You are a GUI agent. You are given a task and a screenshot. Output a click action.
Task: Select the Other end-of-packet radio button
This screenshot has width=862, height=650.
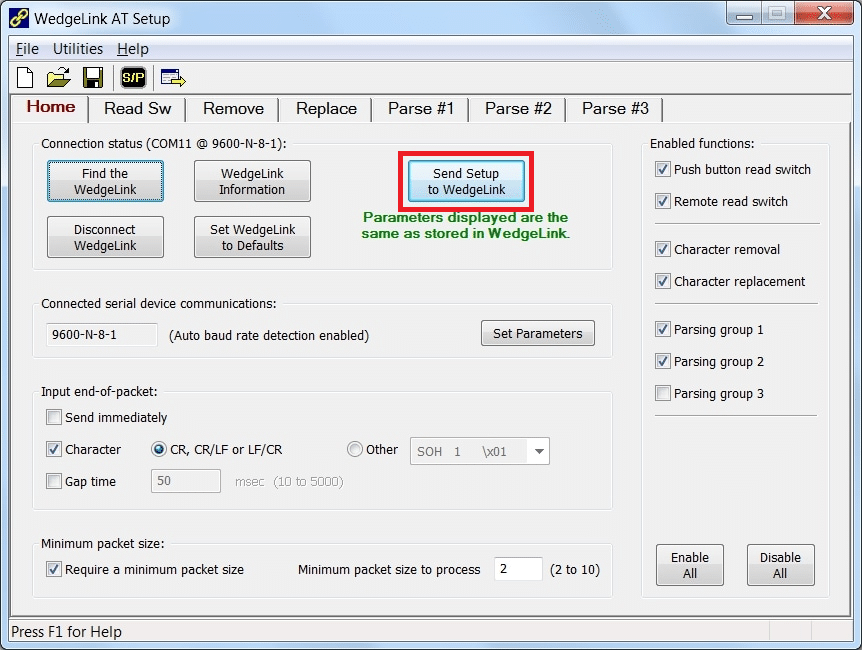pos(355,449)
